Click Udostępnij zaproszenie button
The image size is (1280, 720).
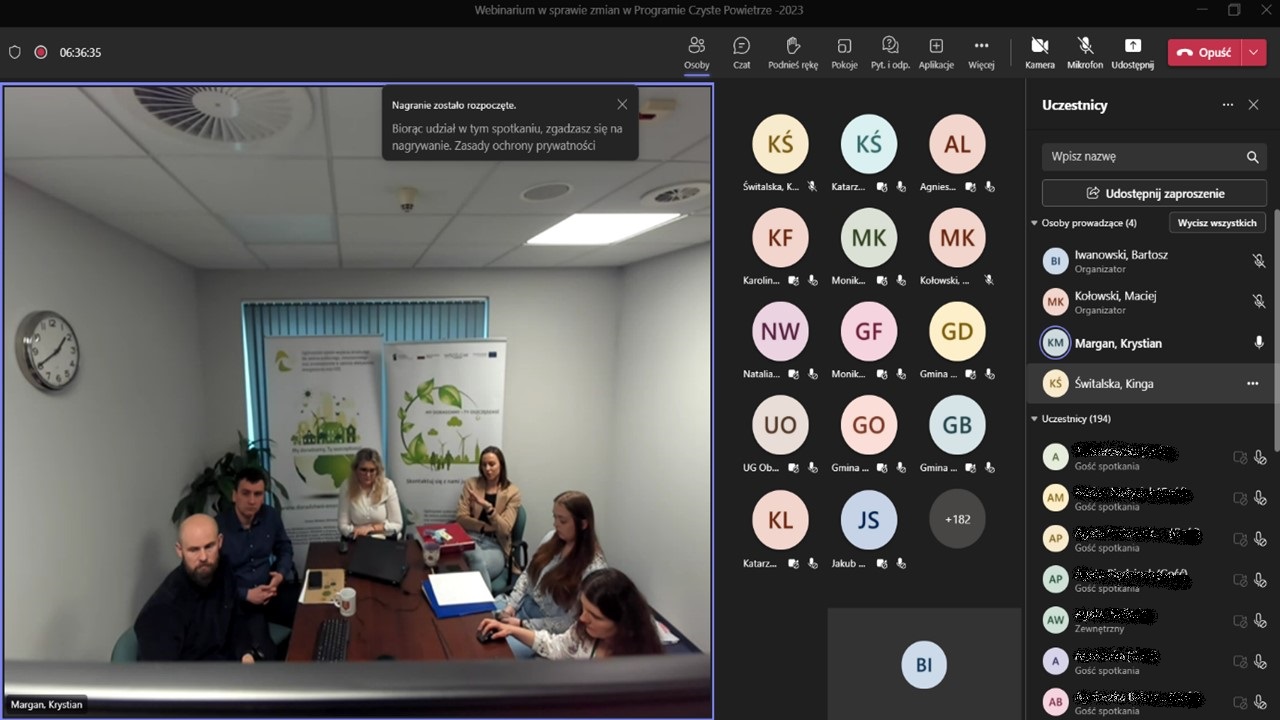[x=1154, y=193]
